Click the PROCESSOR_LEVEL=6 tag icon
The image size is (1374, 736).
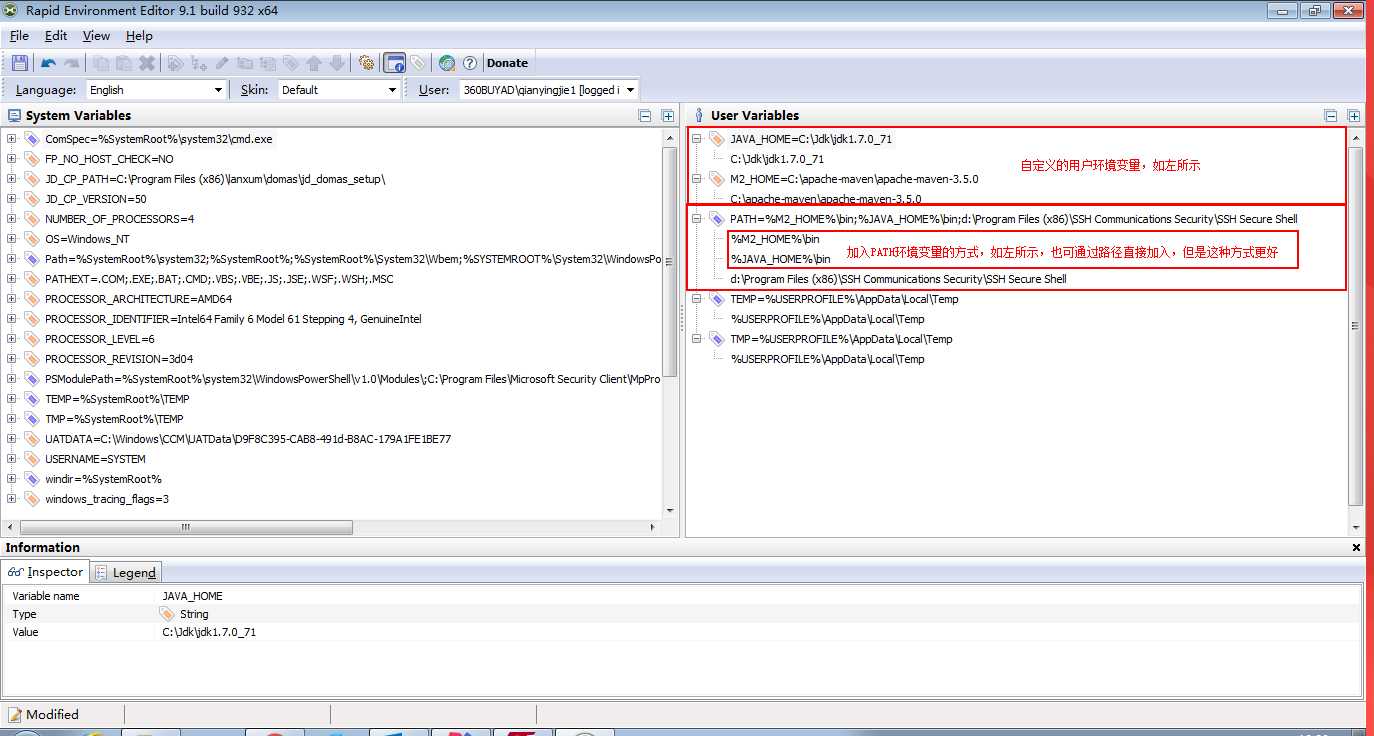click(32, 339)
